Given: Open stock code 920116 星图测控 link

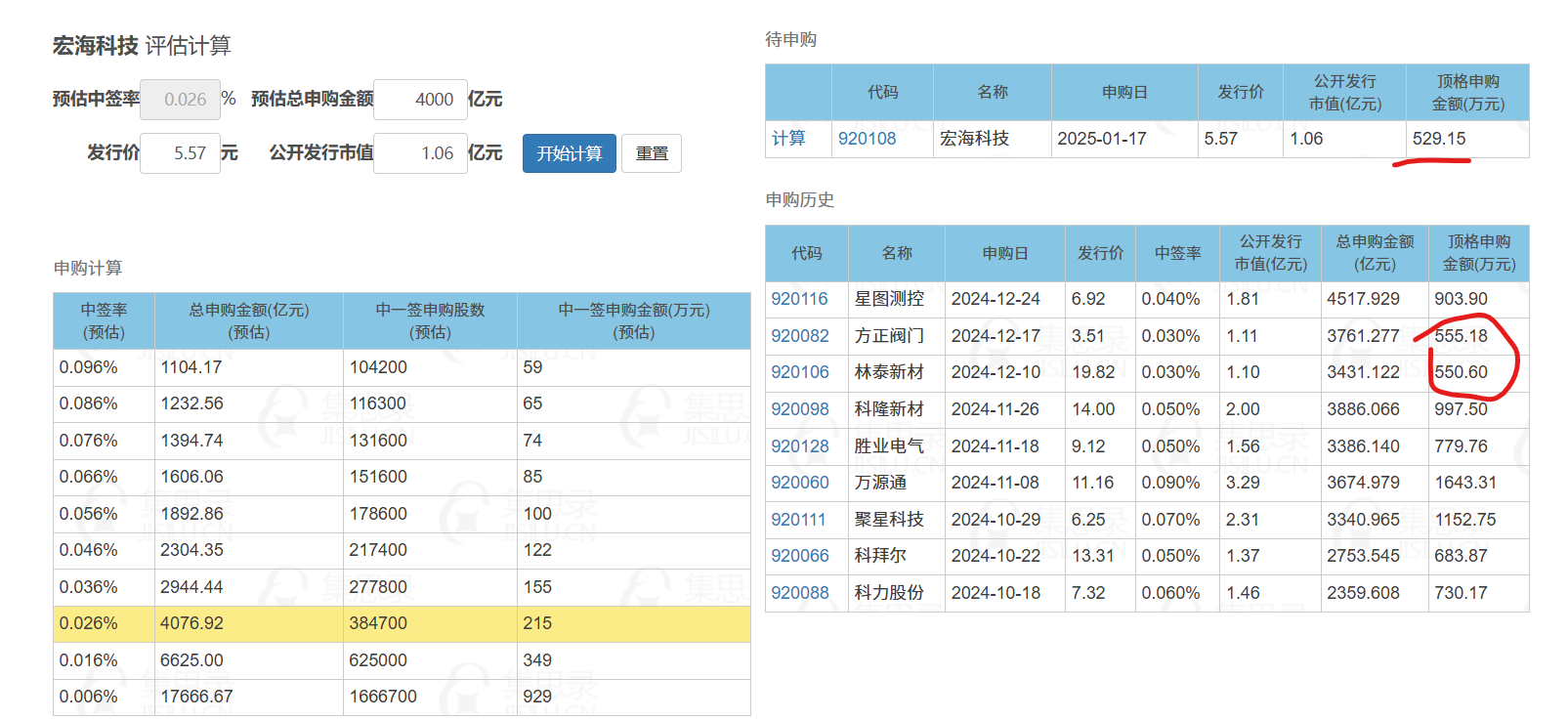Looking at the screenshot, I should pyautogui.click(x=799, y=299).
